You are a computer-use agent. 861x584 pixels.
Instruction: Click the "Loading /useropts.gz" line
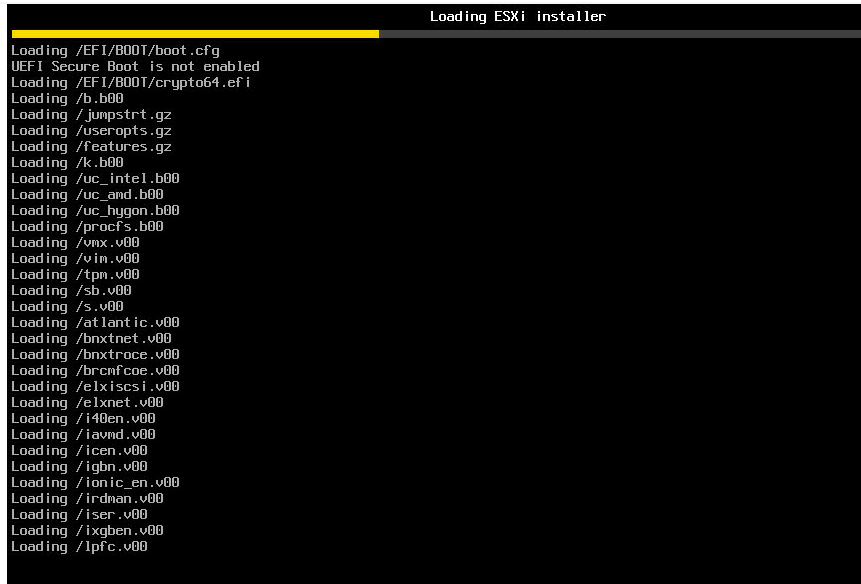(x=91, y=131)
